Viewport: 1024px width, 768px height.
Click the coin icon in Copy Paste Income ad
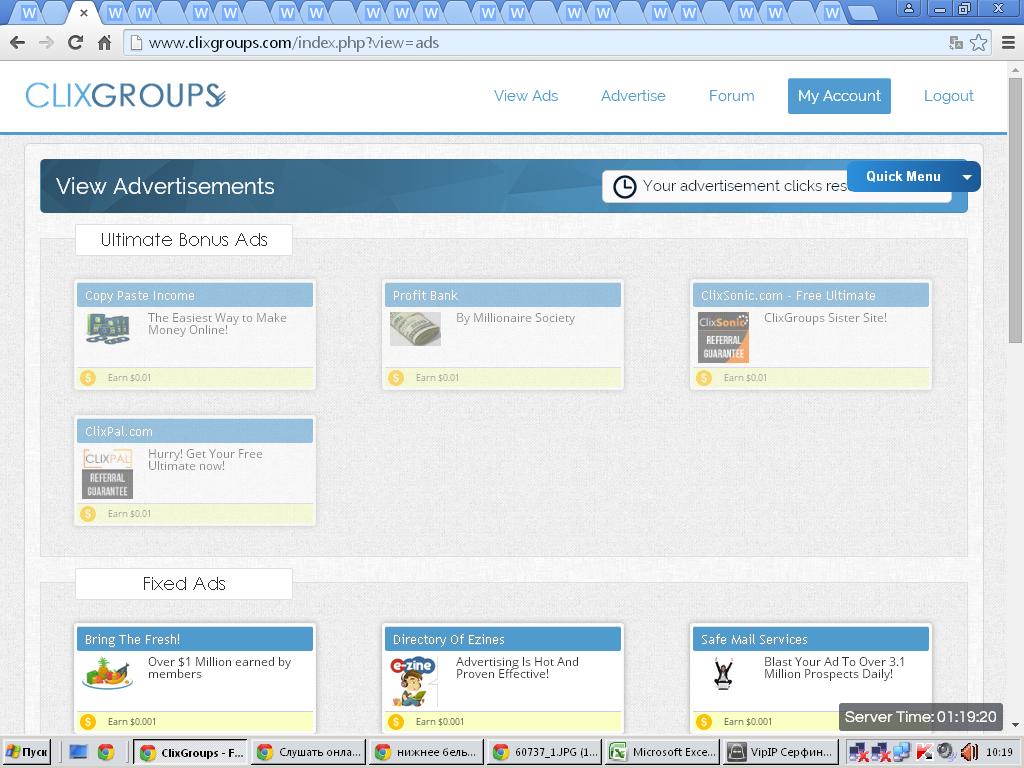[88, 377]
